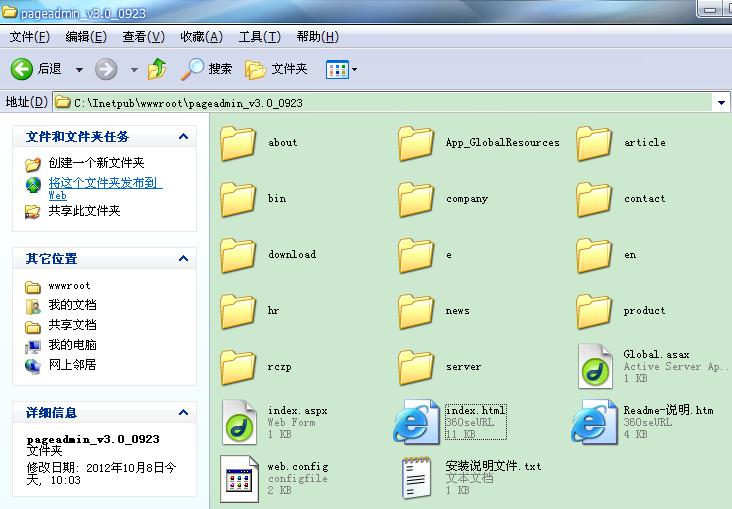Click the Up folder toolbar icon
This screenshot has width=732, height=509.
tap(157, 69)
